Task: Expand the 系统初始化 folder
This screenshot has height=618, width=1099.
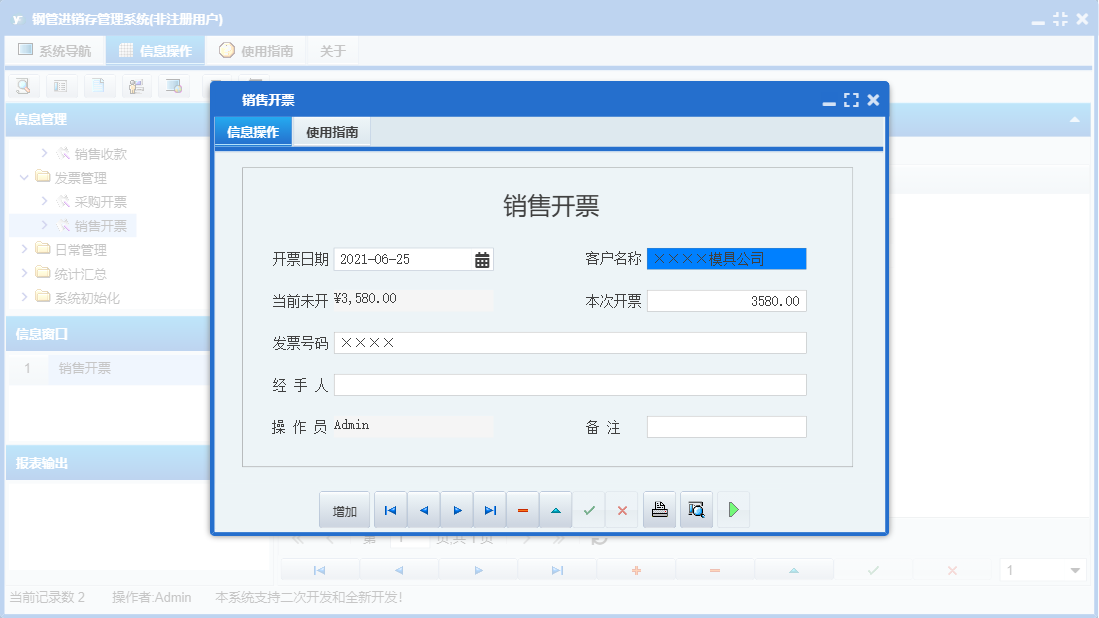Action: click(26, 296)
